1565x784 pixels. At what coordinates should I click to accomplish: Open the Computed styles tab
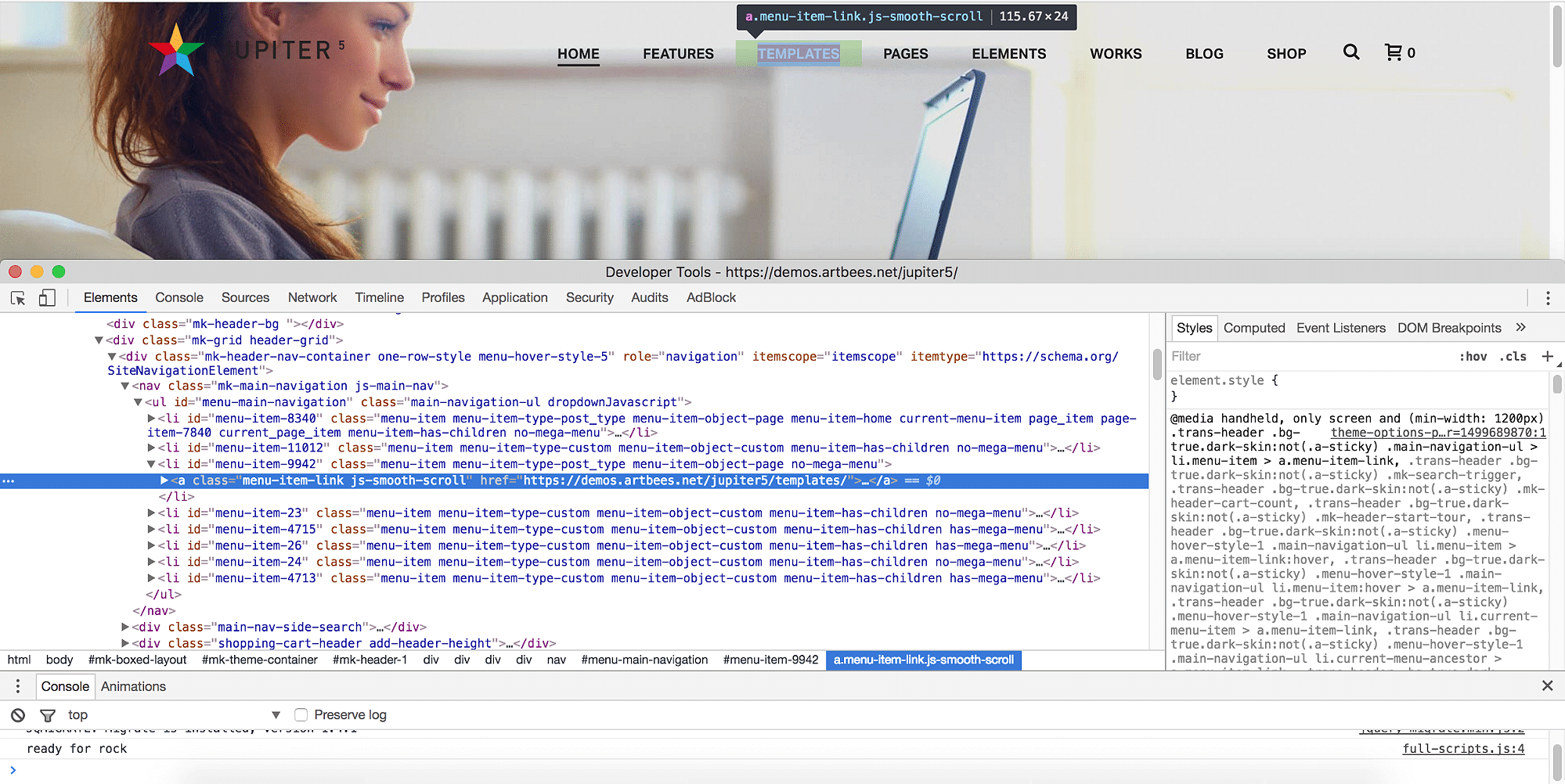click(1254, 328)
